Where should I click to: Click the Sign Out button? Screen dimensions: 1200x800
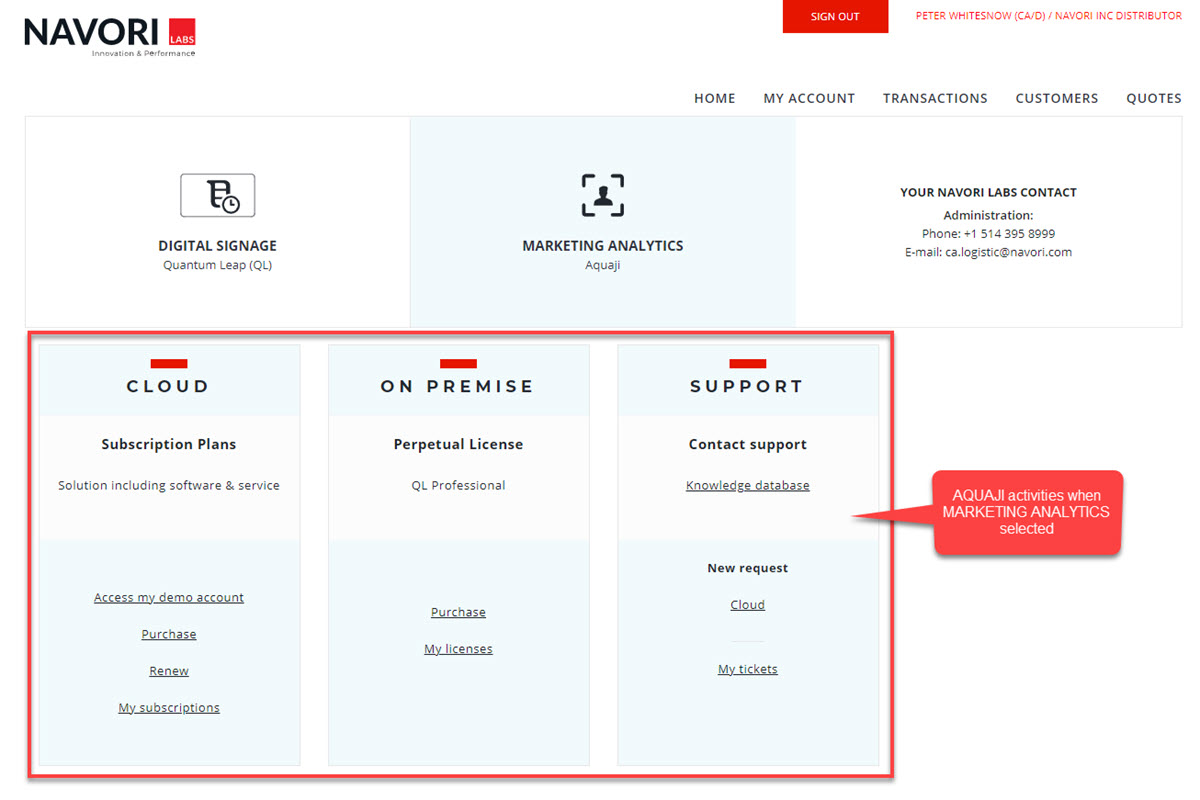coord(835,17)
